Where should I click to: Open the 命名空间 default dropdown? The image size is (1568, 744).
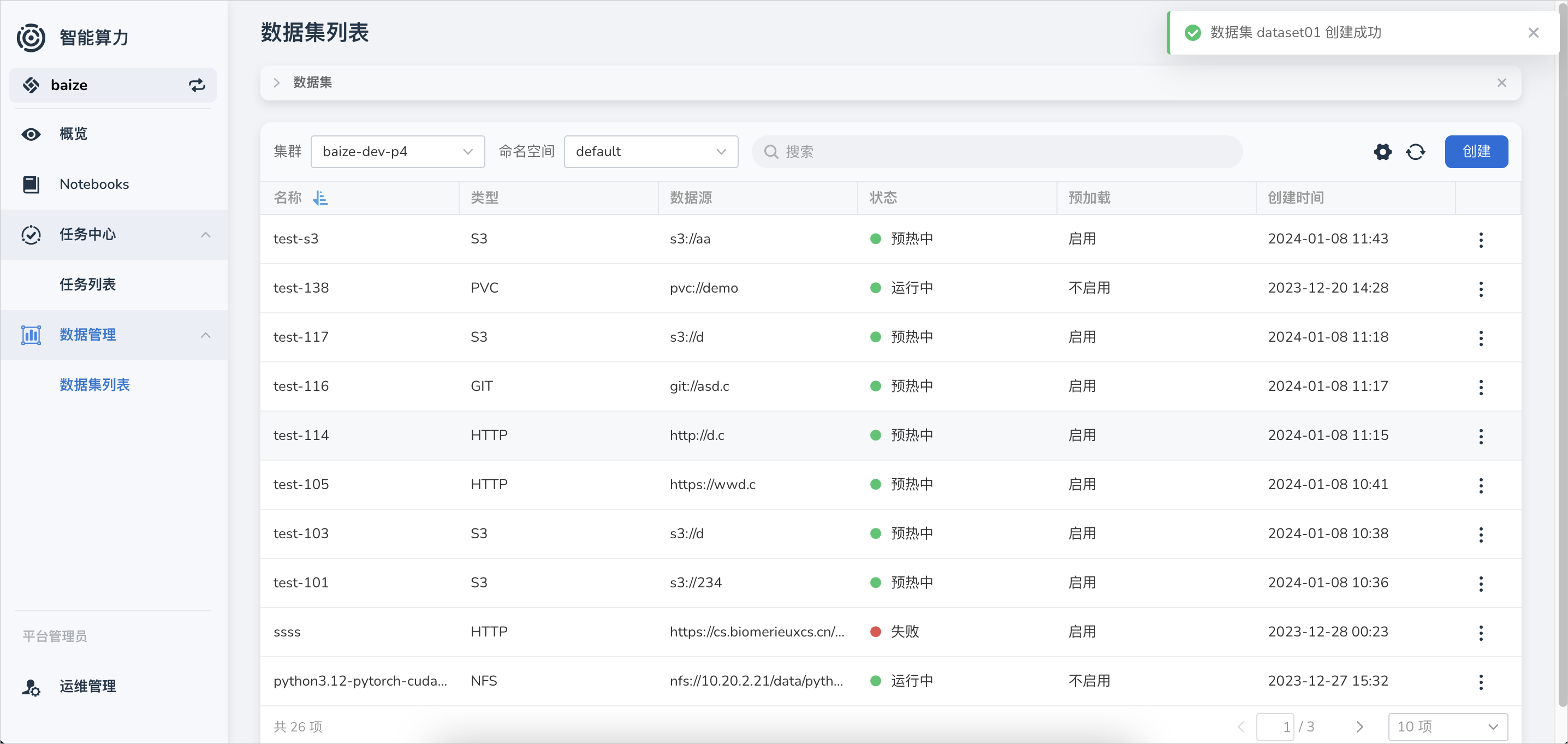click(x=651, y=152)
